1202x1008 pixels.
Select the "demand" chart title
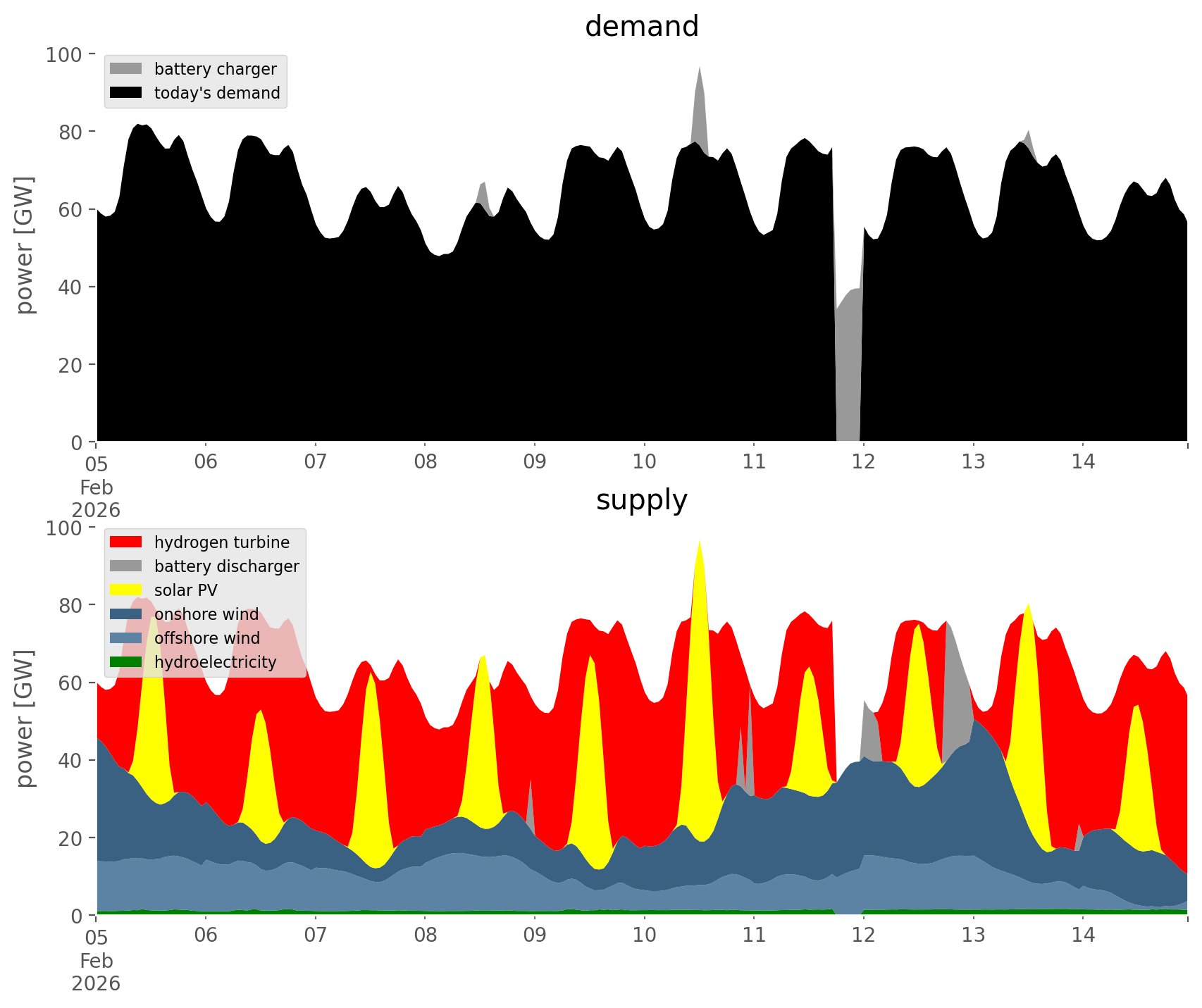click(x=641, y=27)
